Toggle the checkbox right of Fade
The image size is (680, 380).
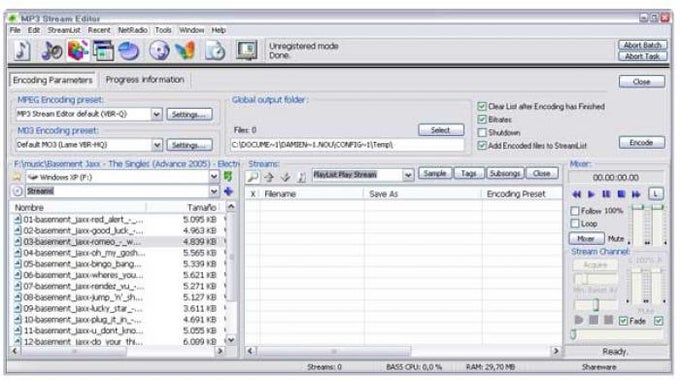[x=659, y=321]
